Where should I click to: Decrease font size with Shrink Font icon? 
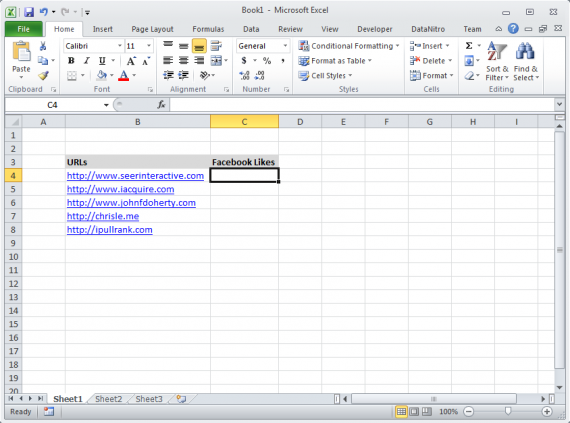coord(146,61)
